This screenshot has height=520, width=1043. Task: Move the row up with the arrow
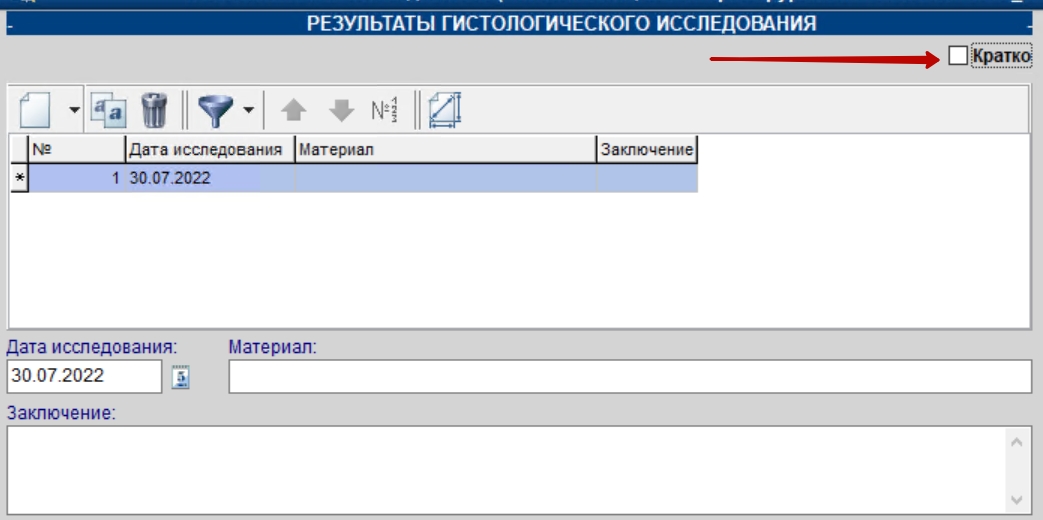pyautogui.click(x=293, y=110)
